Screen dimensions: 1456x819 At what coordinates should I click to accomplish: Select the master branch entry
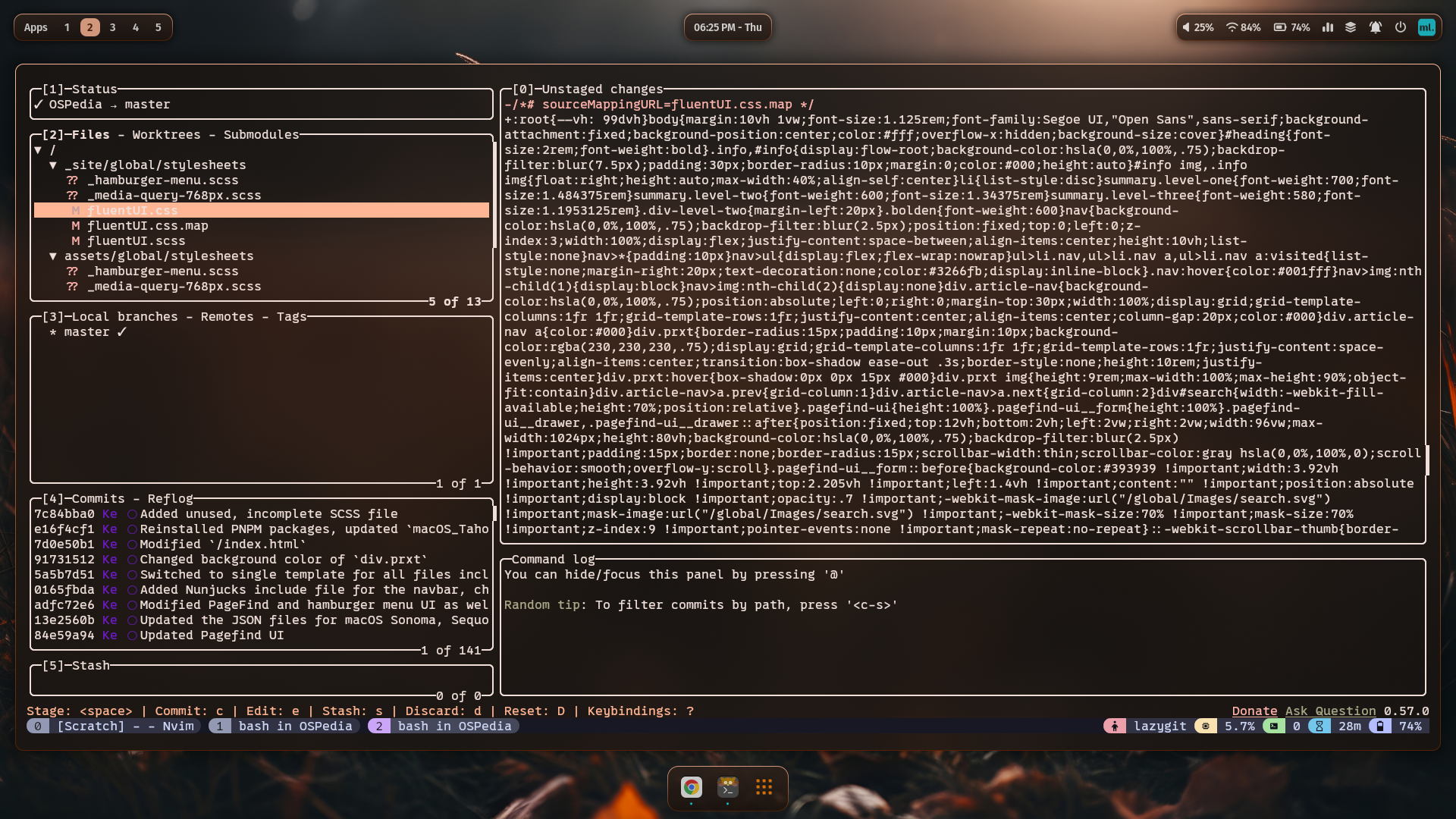tap(86, 332)
